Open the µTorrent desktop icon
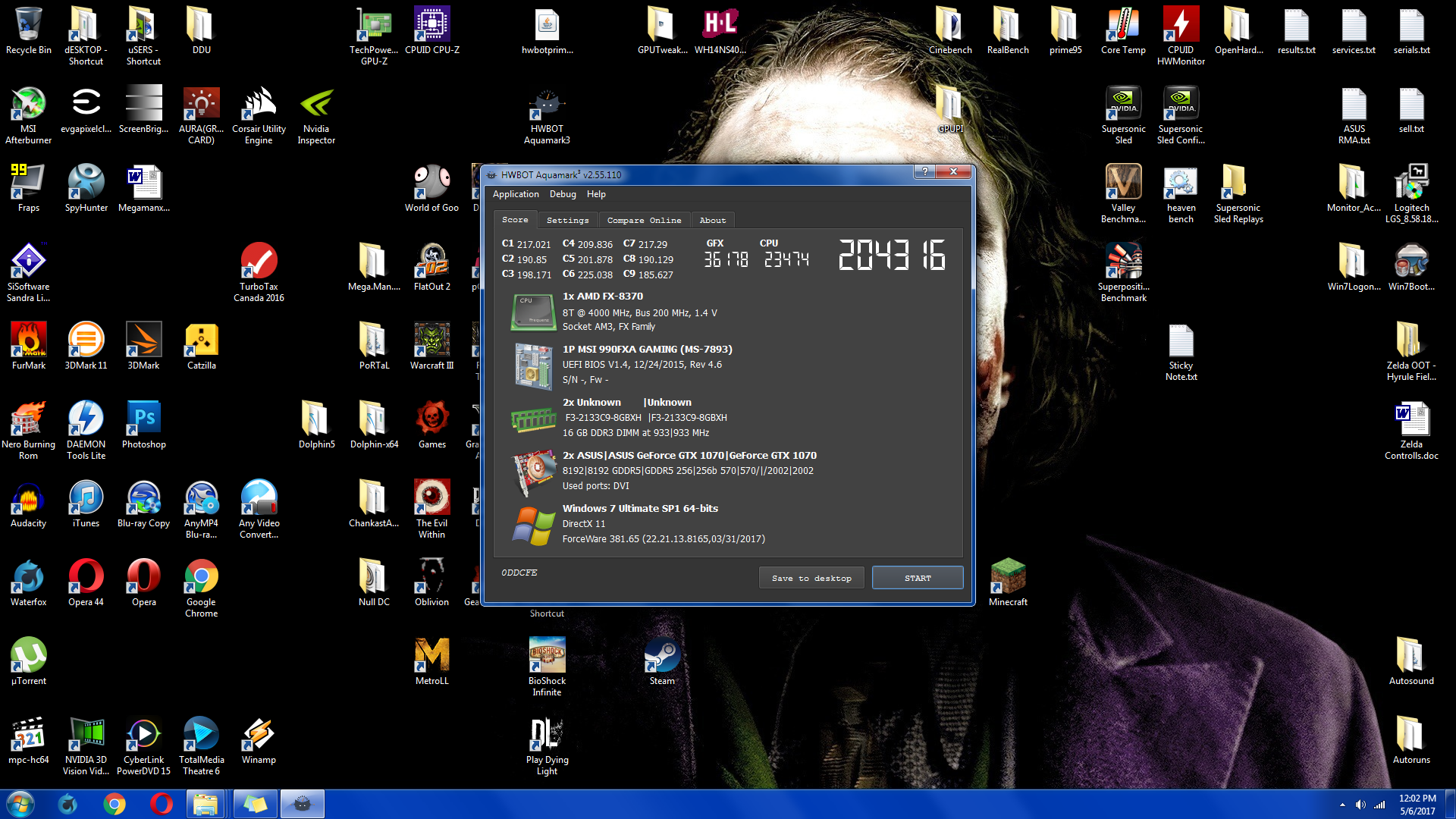Image resolution: width=1456 pixels, height=819 pixels. point(29,661)
